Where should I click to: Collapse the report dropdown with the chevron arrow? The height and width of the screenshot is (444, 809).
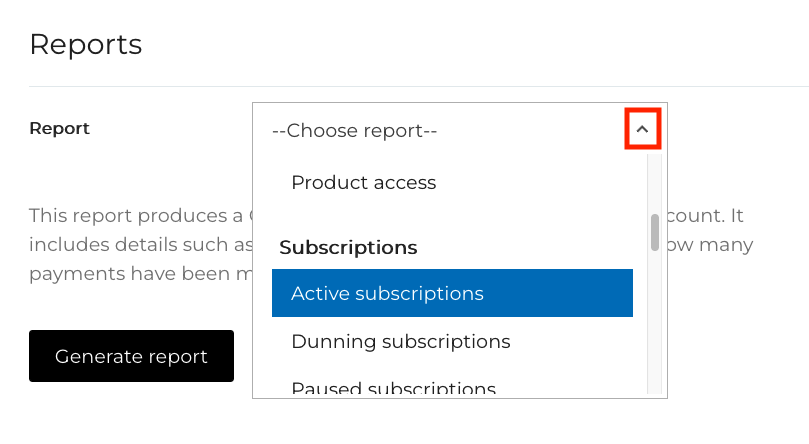(x=643, y=130)
